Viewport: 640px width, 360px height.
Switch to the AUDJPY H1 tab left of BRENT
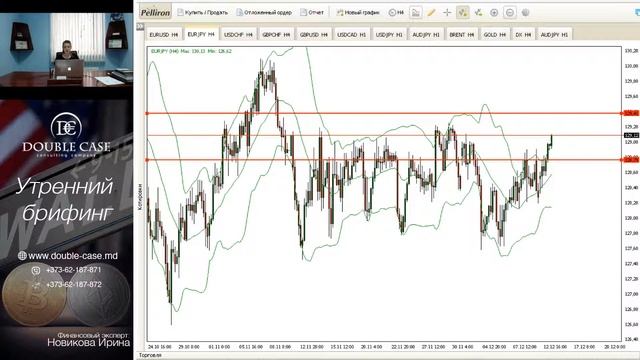coord(426,35)
